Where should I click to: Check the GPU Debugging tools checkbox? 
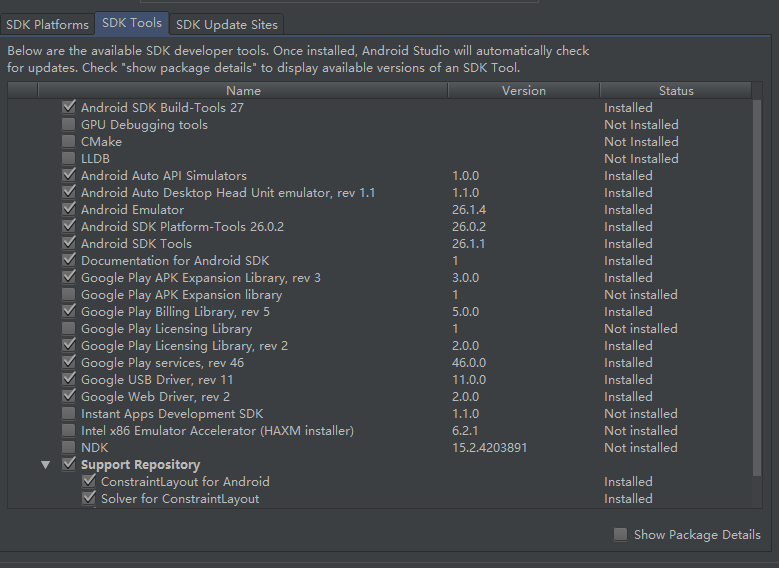[69, 124]
